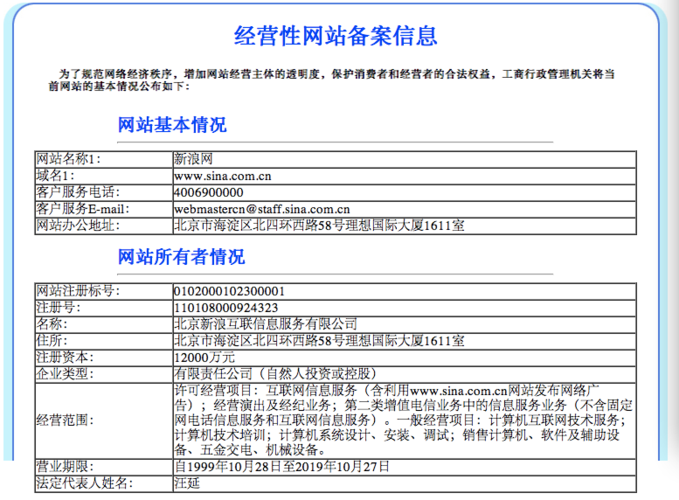
Task: Select the 网站所有者情况 section heading
Action: coord(181,257)
